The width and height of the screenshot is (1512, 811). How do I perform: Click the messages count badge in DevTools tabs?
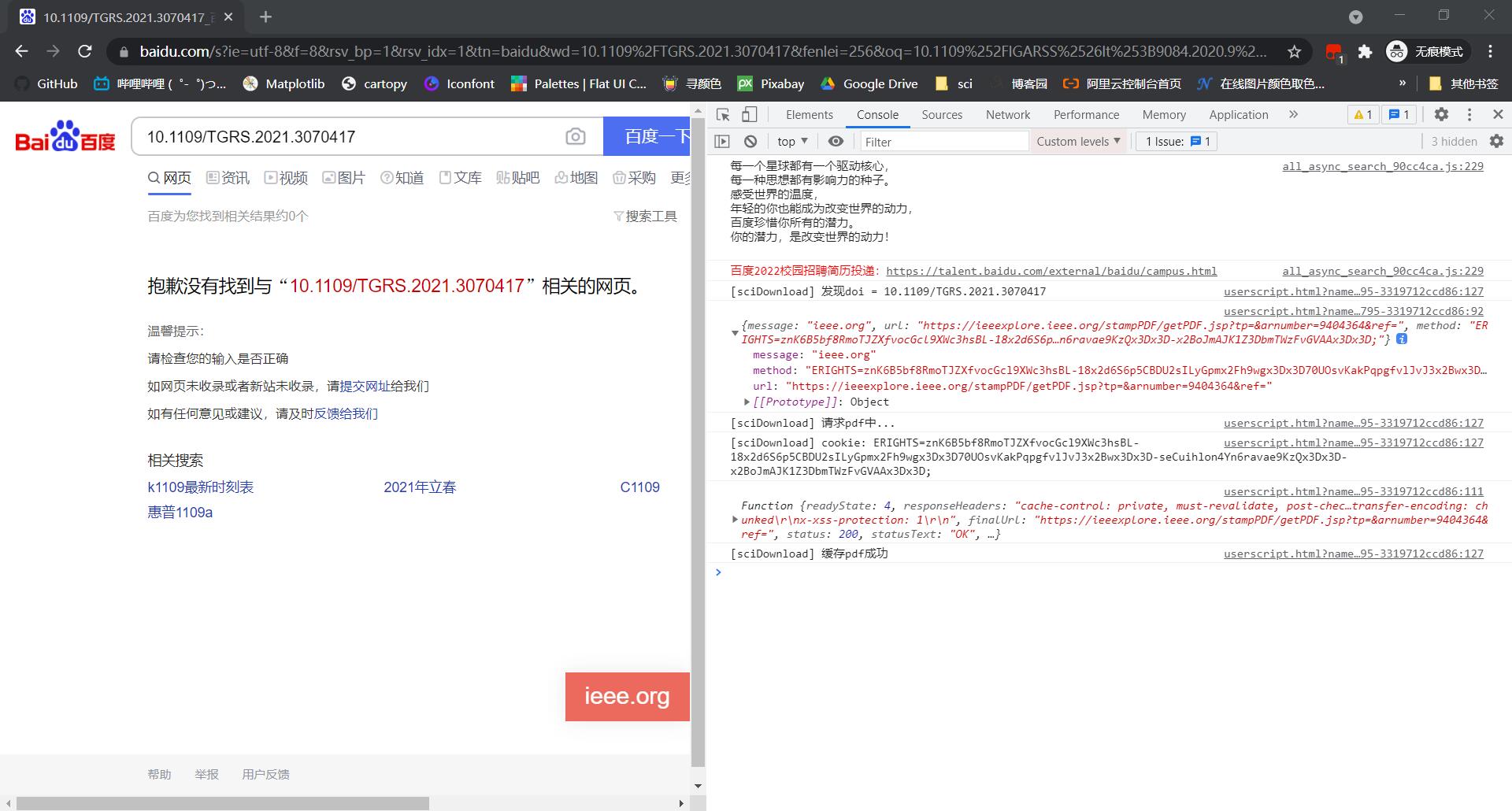[1399, 115]
